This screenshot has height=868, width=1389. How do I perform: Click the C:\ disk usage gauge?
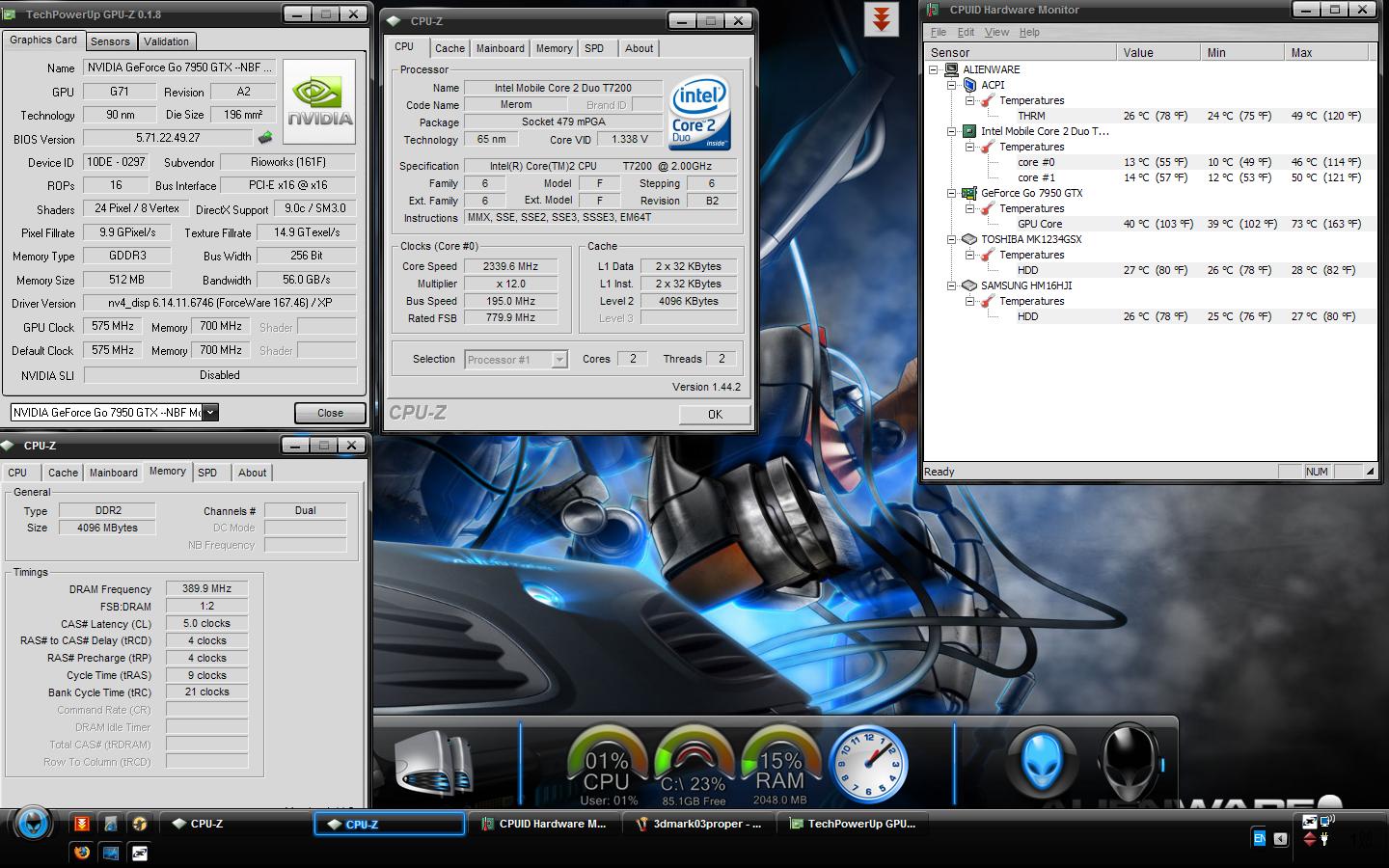pyautogui.click(x=694, y=765)
